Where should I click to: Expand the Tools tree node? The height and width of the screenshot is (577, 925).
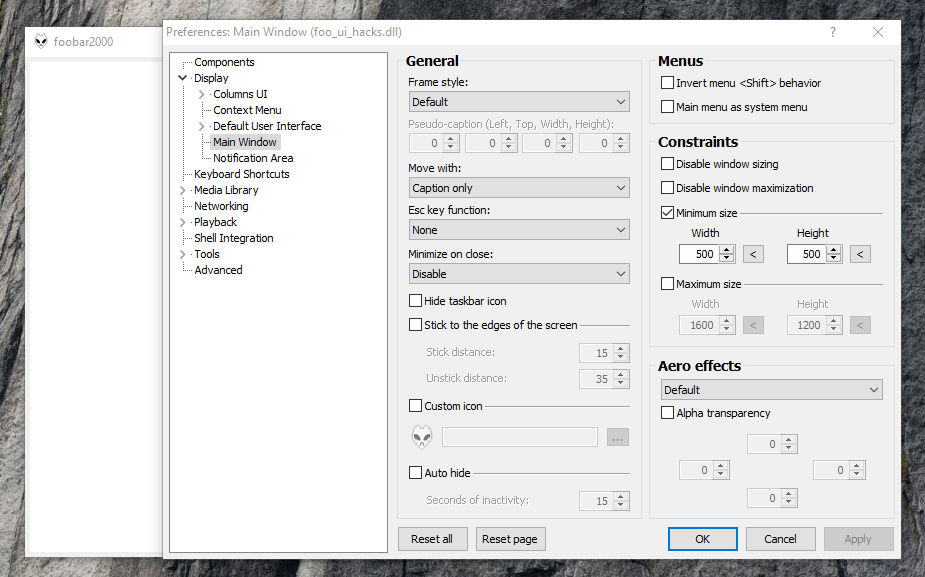pos(183,254)
